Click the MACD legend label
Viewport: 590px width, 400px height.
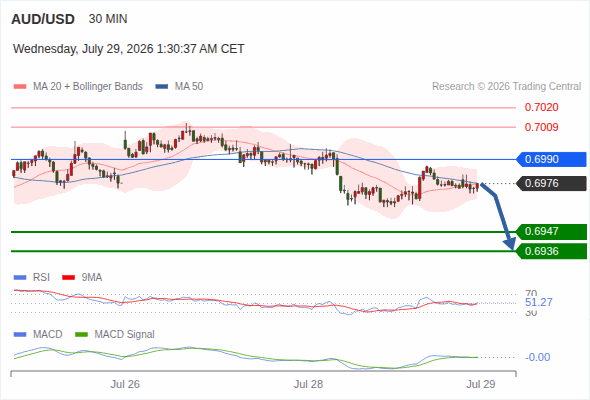click(x=47, y=334)
